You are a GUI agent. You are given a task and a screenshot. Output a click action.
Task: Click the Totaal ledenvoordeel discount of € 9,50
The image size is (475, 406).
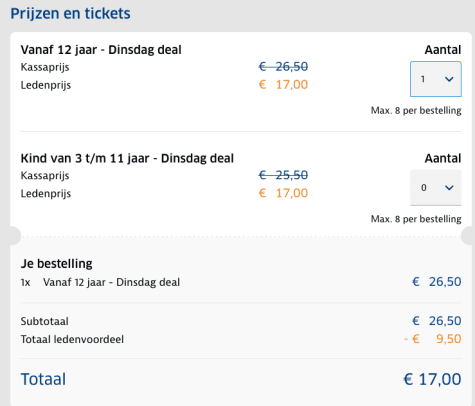click(433, 339)
